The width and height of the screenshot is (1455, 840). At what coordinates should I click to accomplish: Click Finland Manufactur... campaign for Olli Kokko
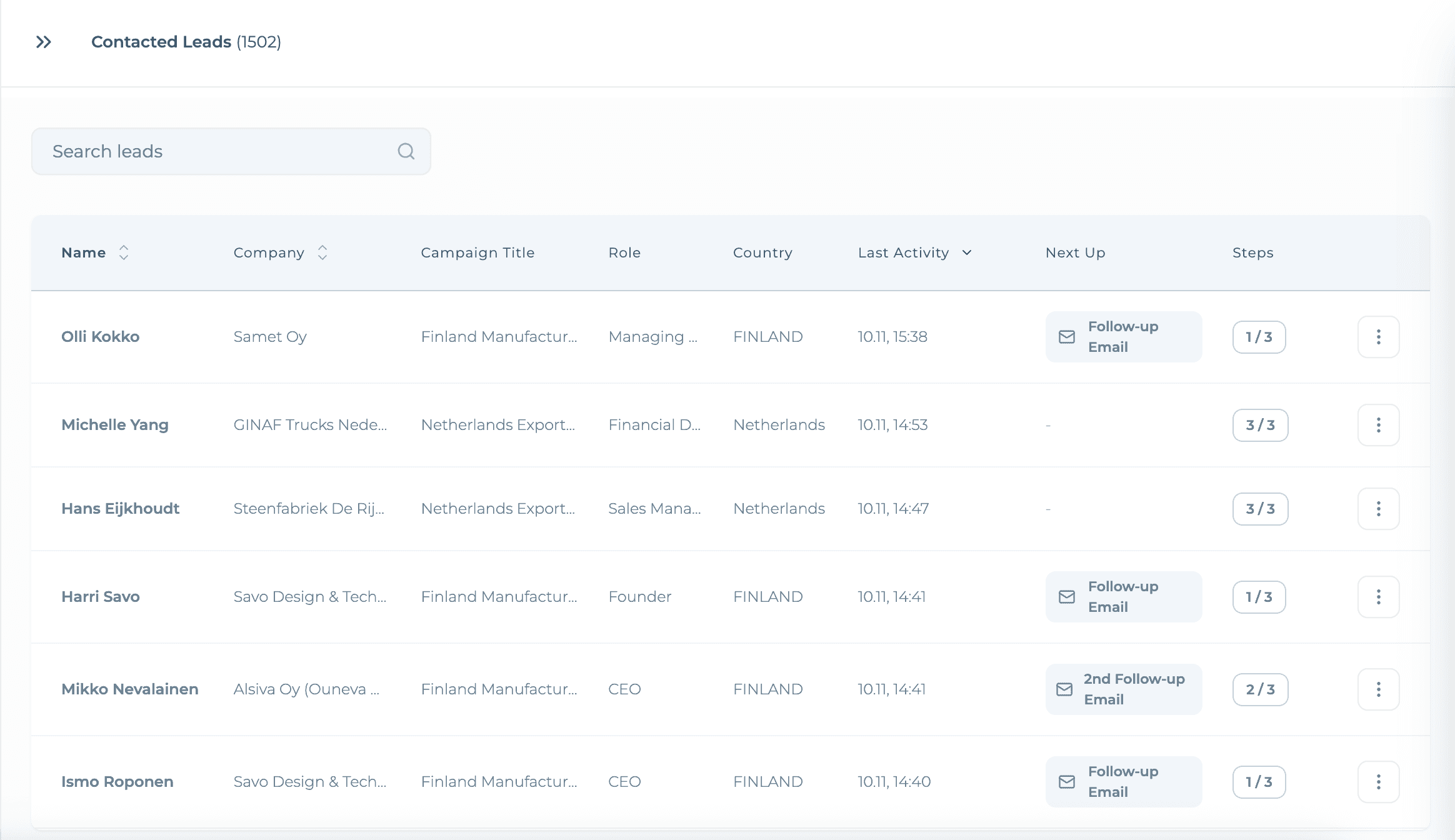(x=499, y=337)
